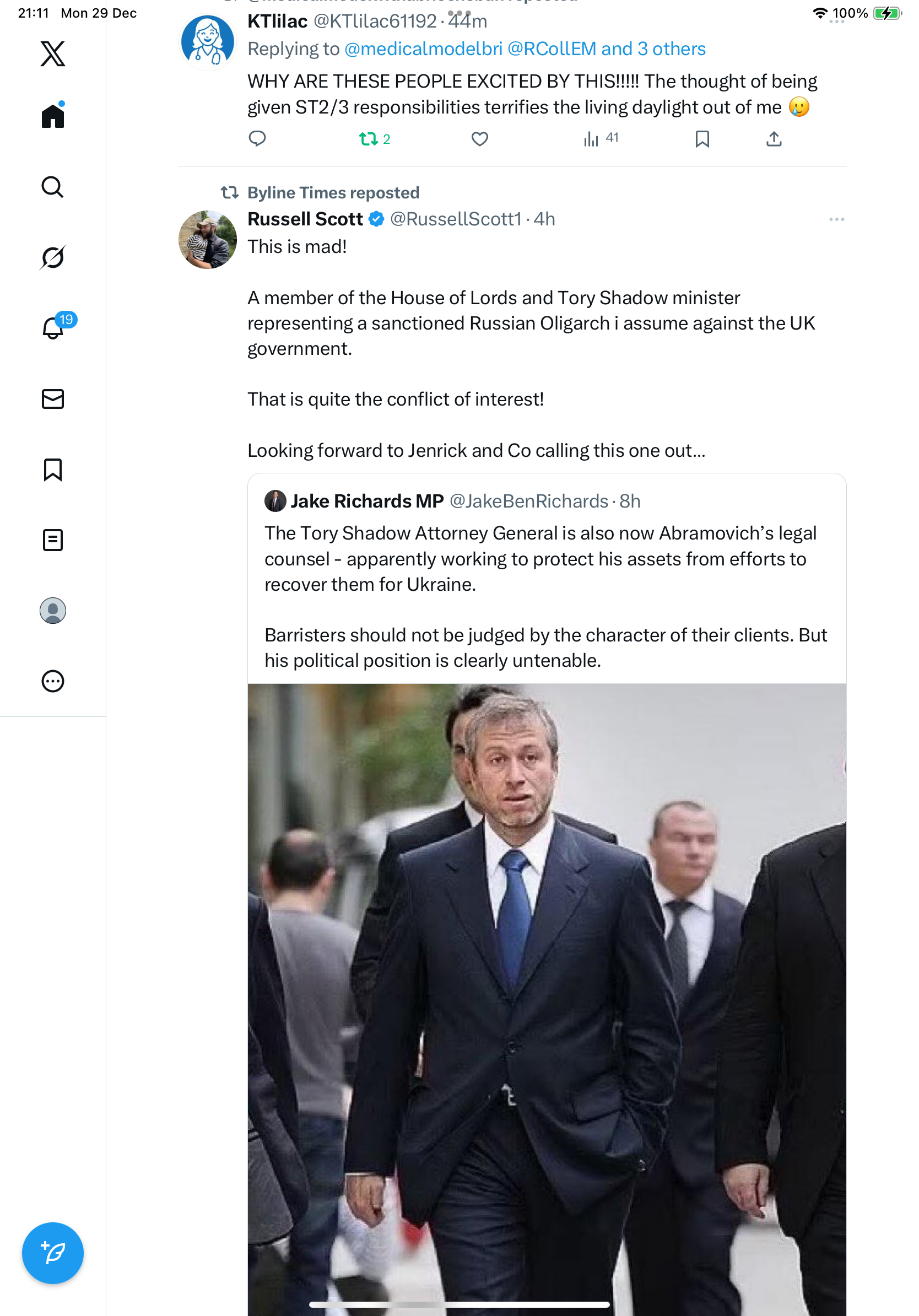Open more options on Russell Scott's post

tap(836, 219)
